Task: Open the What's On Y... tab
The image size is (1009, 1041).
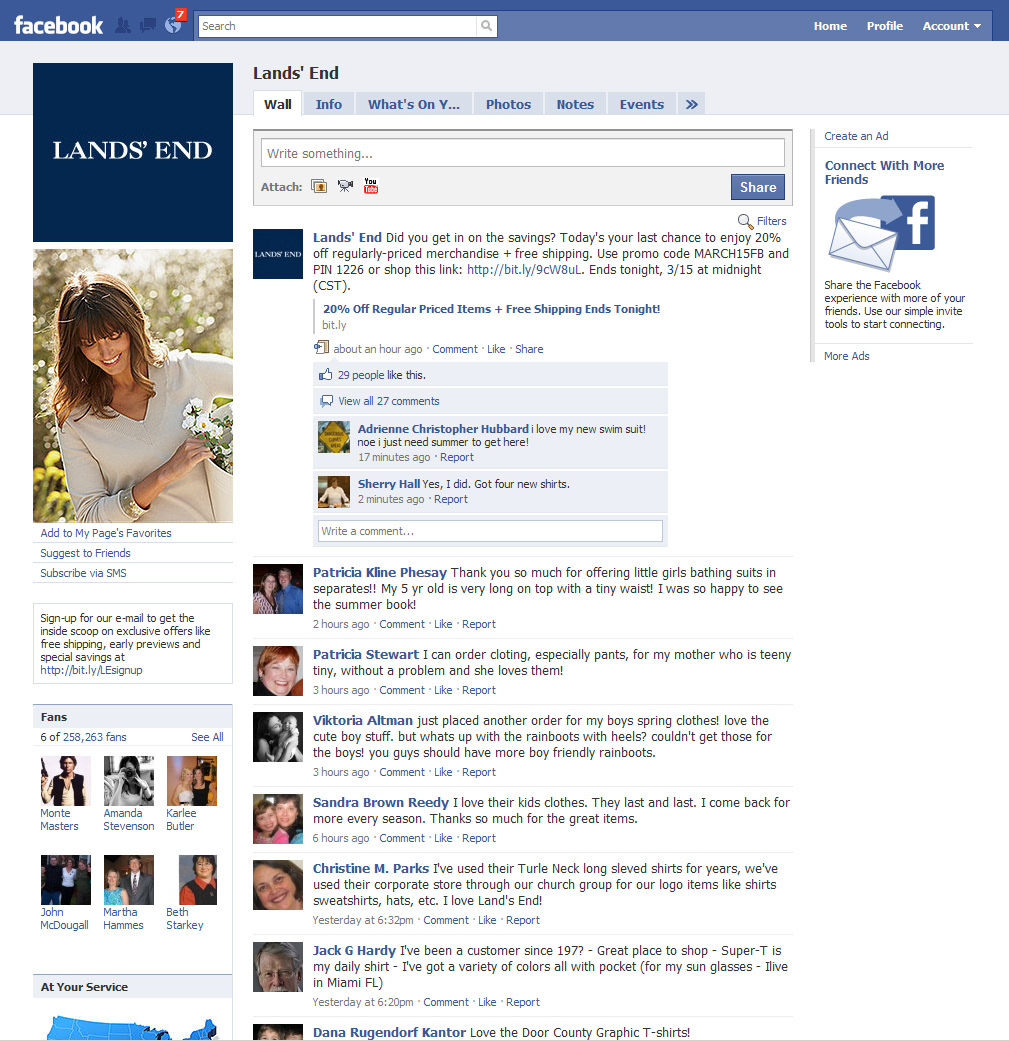Action: click(414, 104)
